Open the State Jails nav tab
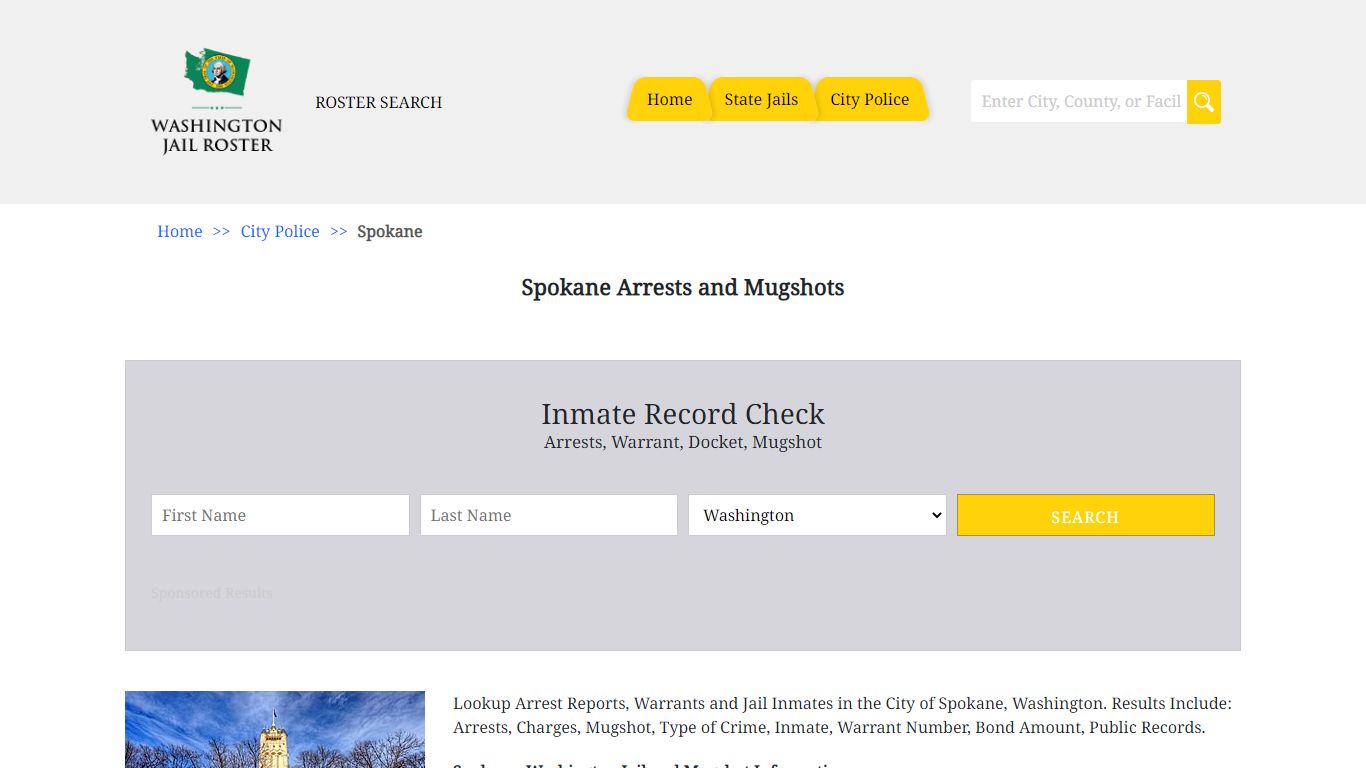Viewport: 1366px width, 768px height. coord(761,99)
